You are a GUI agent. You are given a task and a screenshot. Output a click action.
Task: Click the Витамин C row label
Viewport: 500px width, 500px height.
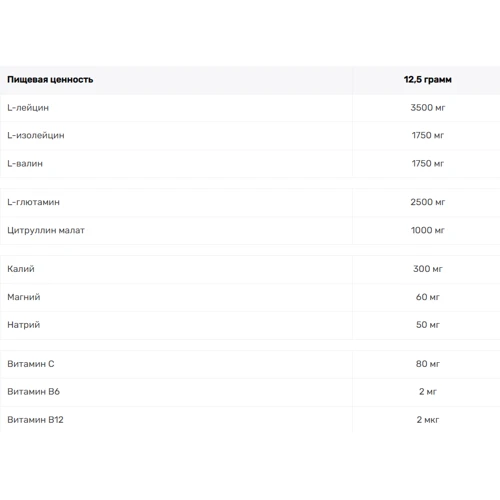tap(31, 364)
